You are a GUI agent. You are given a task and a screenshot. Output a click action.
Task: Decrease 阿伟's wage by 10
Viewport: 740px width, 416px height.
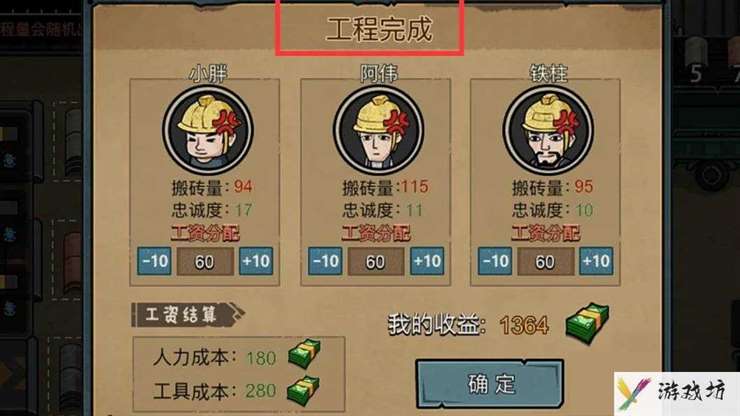coord(325,261)
